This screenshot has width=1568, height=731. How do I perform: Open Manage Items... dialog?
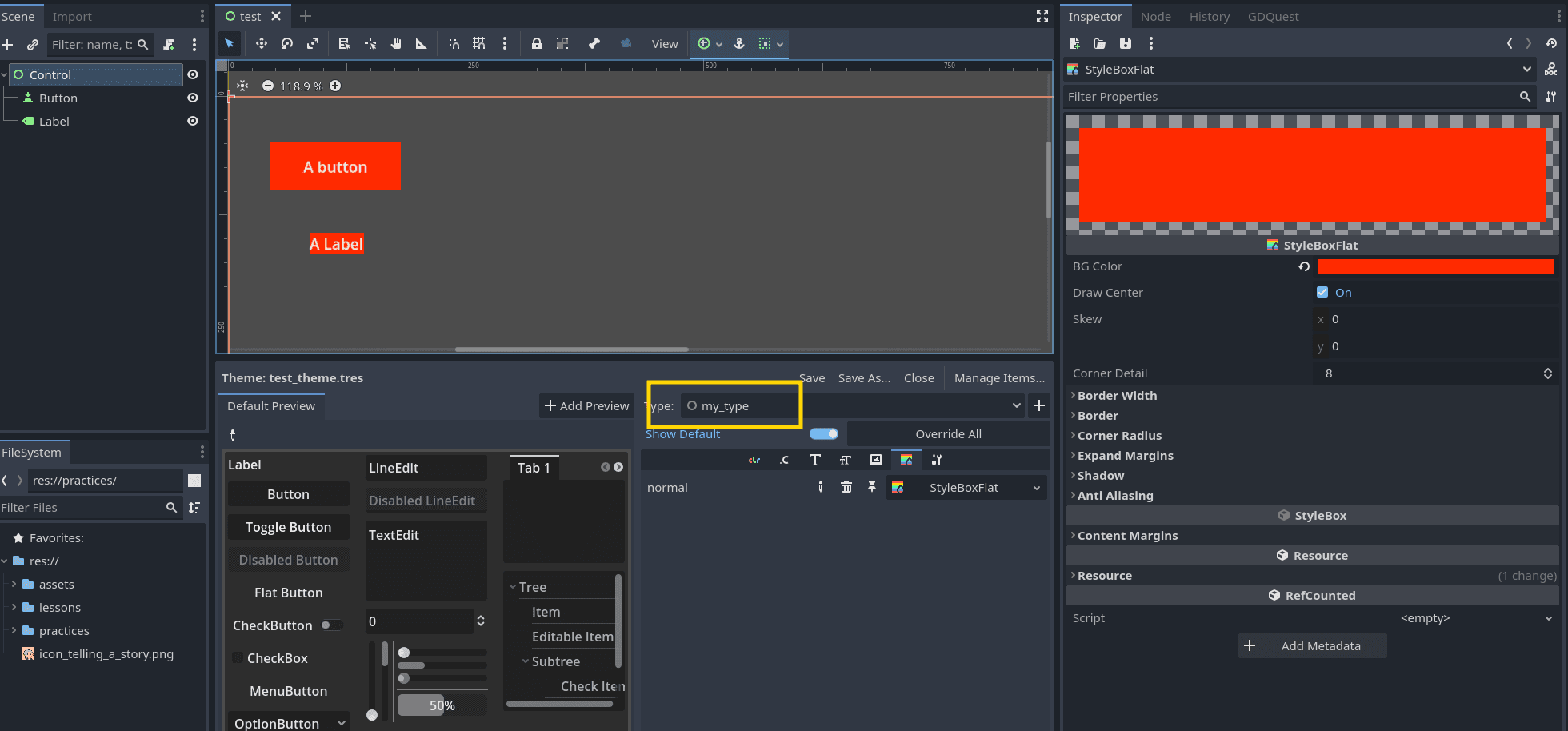click(999, 378)
